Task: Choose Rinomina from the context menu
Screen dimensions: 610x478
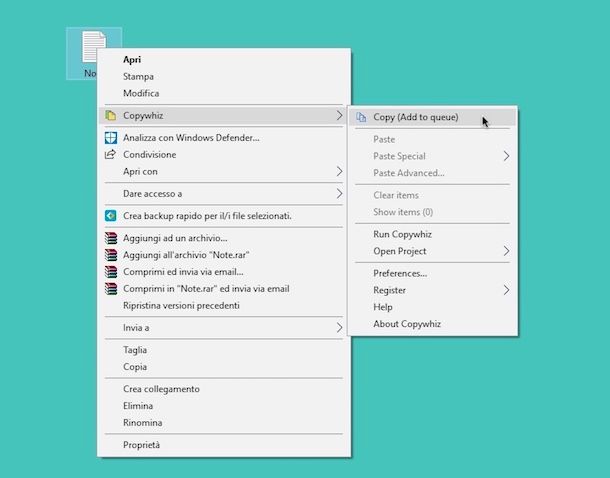Action: 224,423
